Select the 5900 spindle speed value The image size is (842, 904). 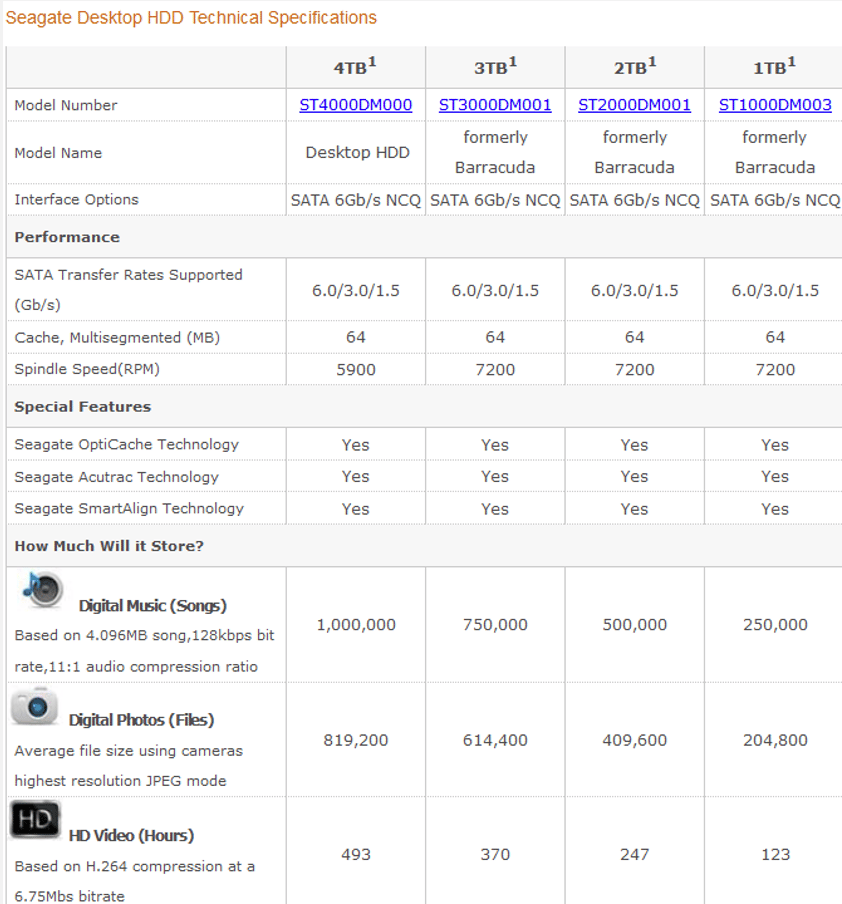356,370
